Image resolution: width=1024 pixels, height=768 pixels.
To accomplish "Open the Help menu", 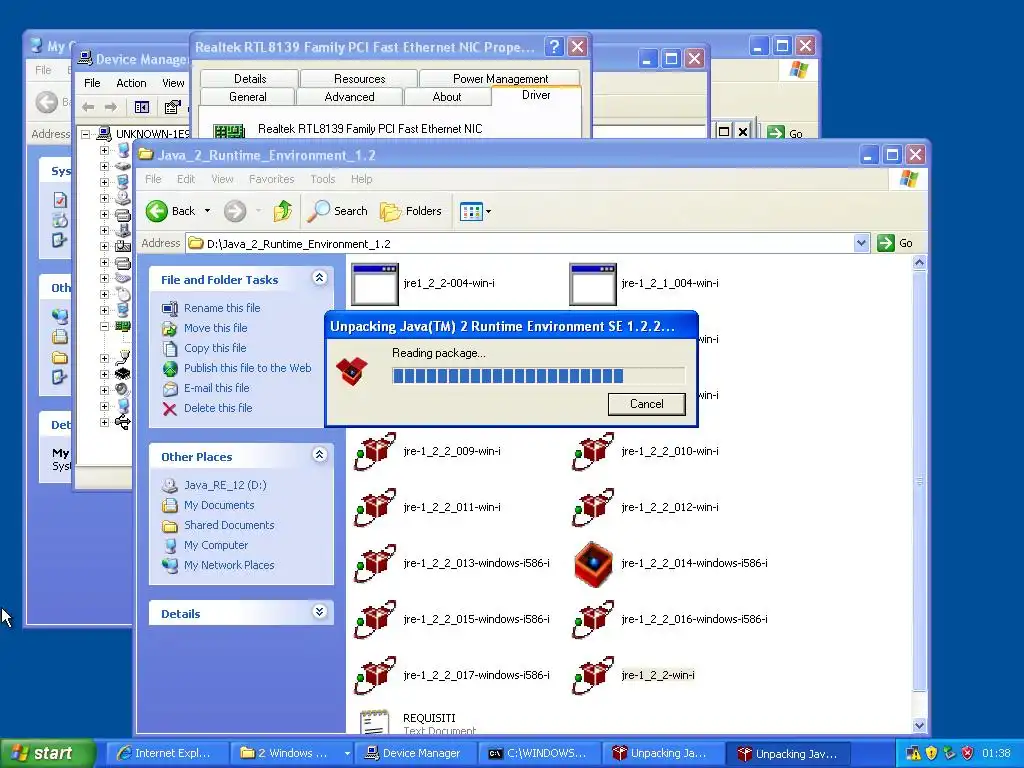I will [361, 179].
